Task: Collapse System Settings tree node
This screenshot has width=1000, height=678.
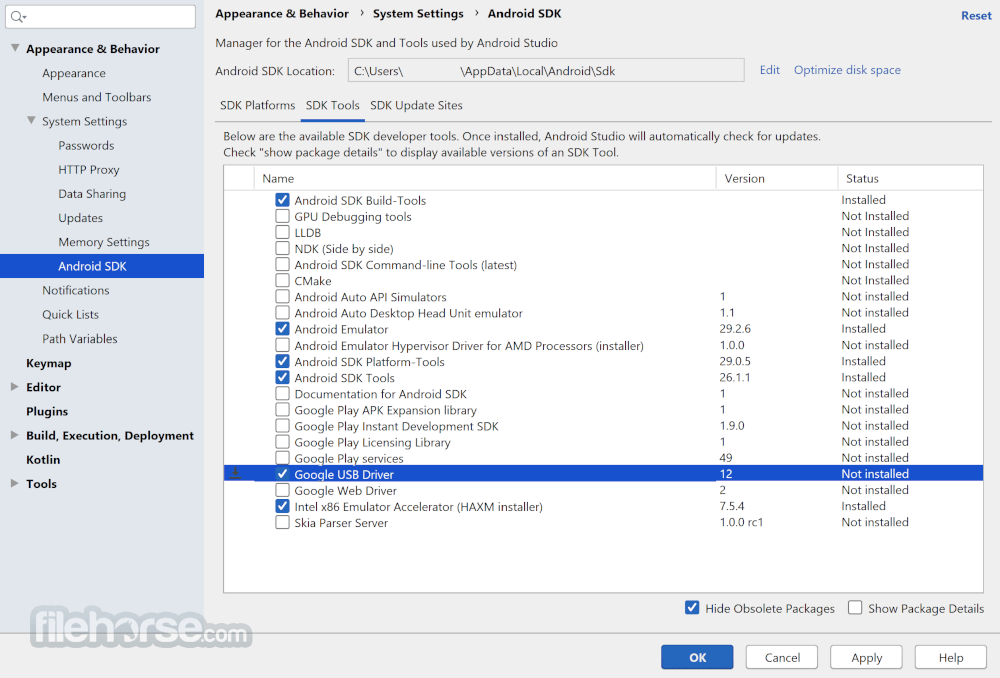Action: (31, 121)
